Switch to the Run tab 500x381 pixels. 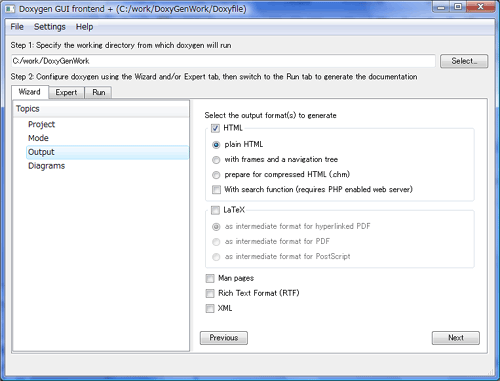pos(99,92)
